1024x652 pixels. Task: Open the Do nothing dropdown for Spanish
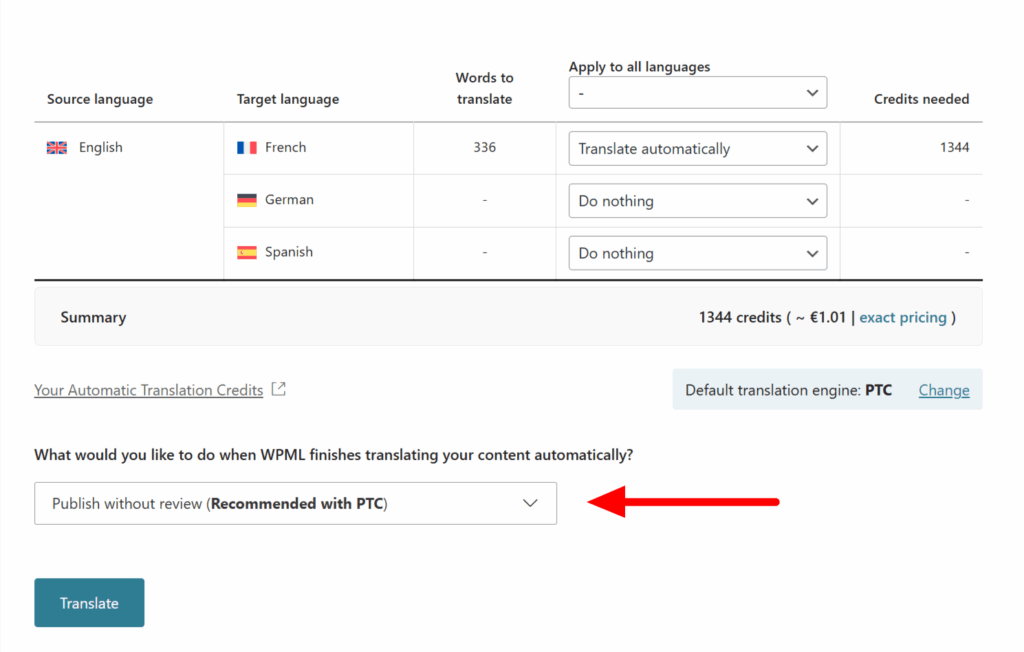pyautogui.click(x=697, y=252)
